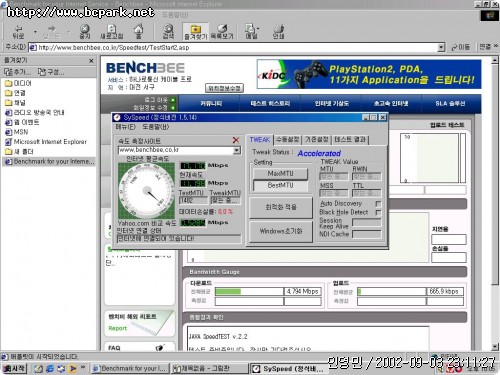Viewport: 500px width, 375px height.
Task: Open the first menu in SySpeed menu bar
Action: coord(125,127)
